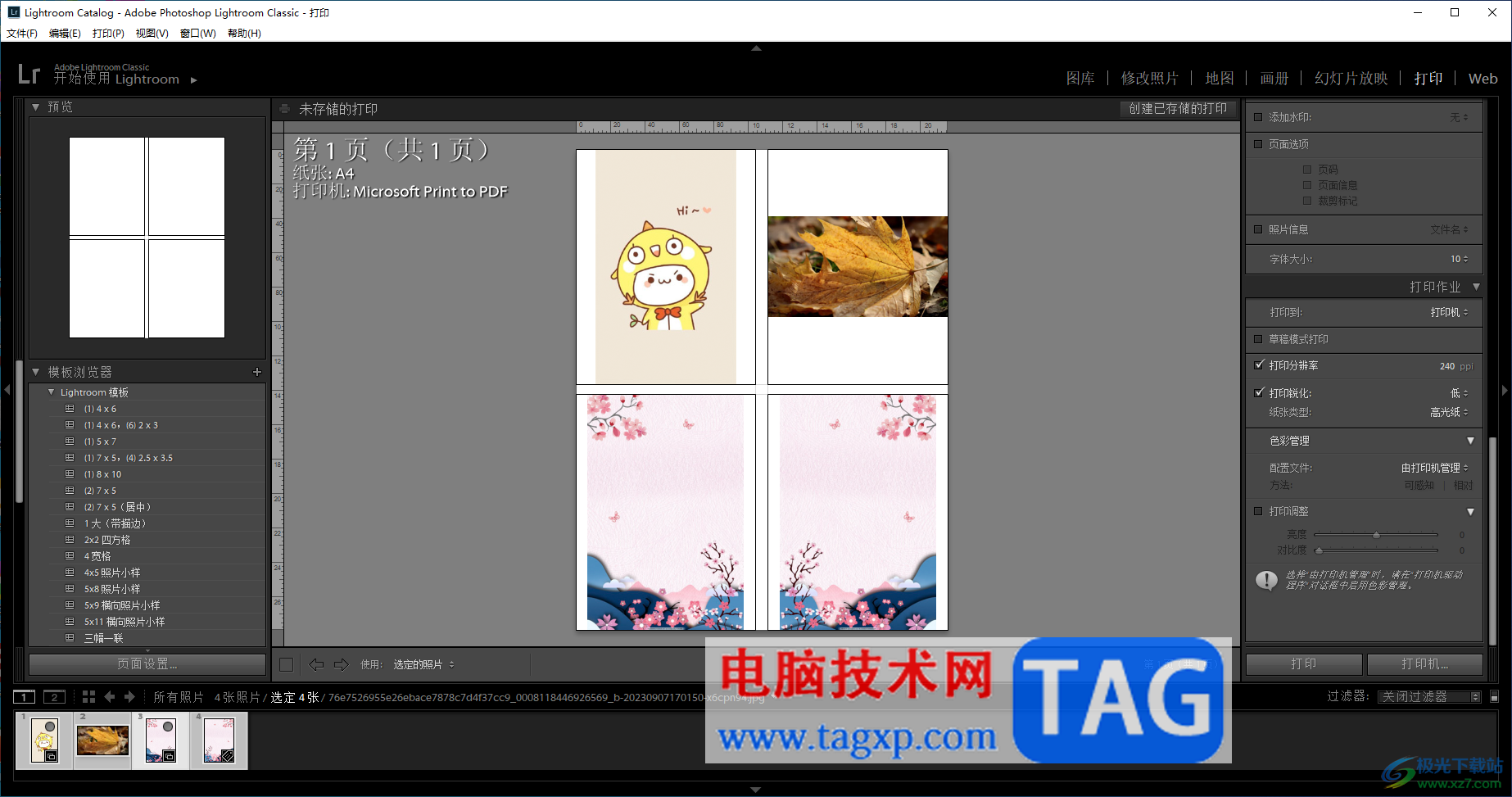Screen dimensions: 1512x797
Task: Open the 配置文件 profile dropdown
Action: 1434,468
